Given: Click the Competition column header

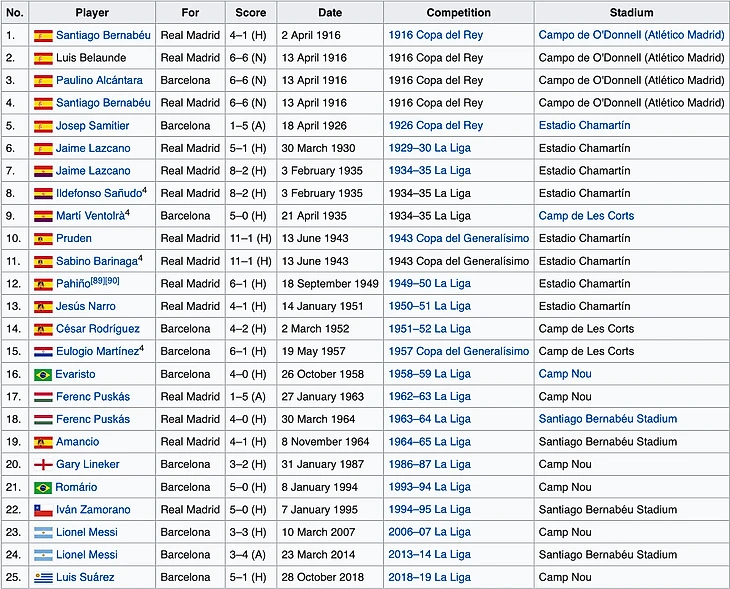Looking at the screenshot, I should [459, 13].
